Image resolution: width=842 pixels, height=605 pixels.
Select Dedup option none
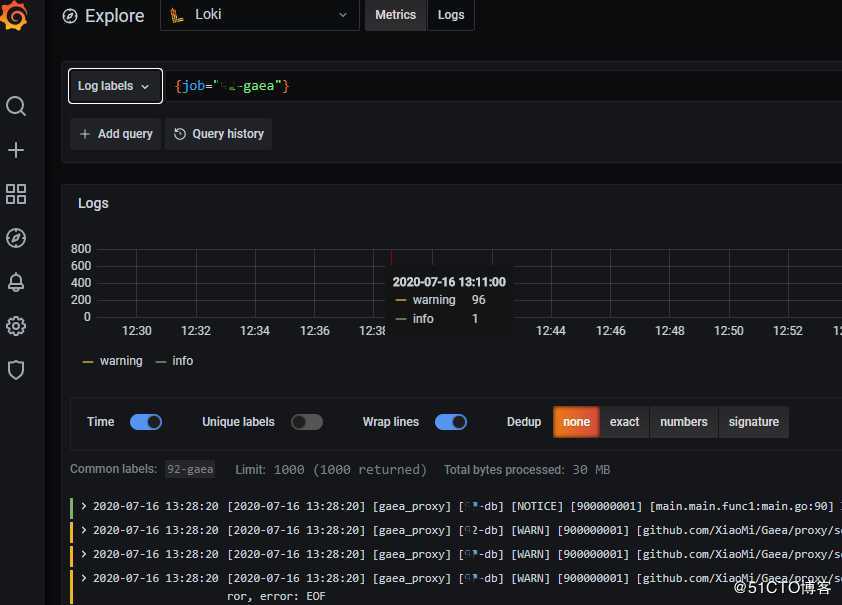pyautogui.click(x=576, y=422)
